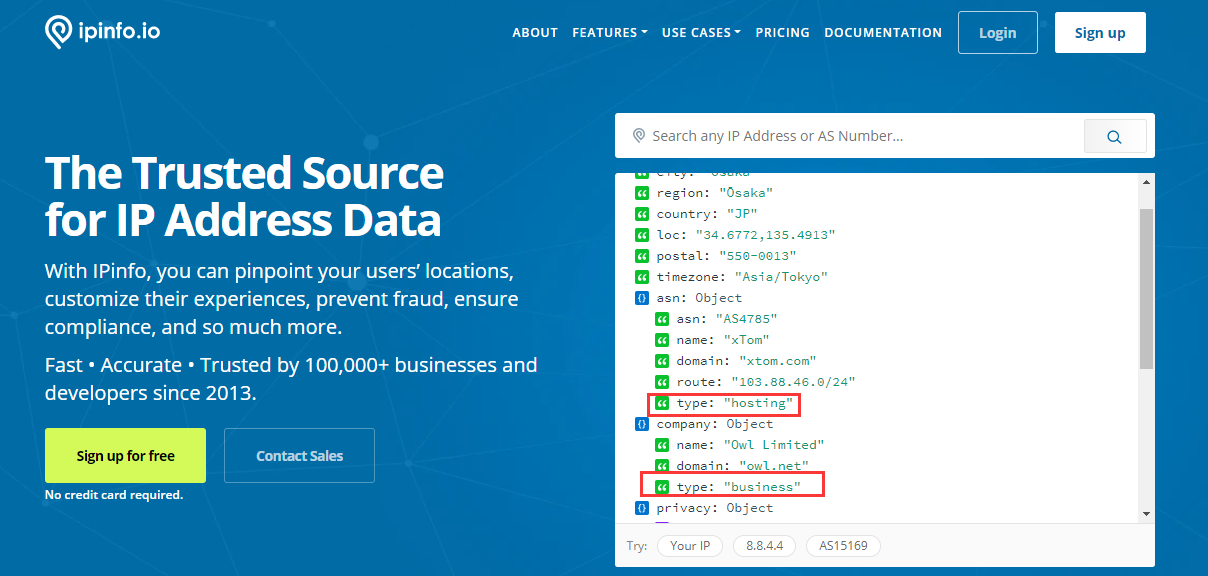Click the Contact Sales button

point(299,456)
